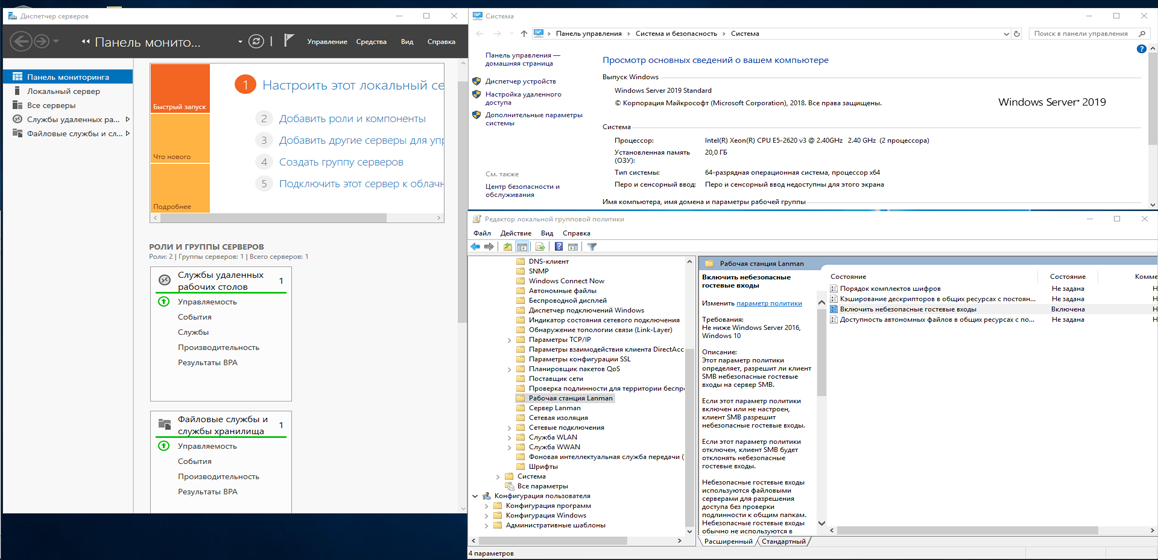The height and width of the screenshot is (560, 1158).
Task: Open Вид menu in Server Manager
Action: [407, 42]
